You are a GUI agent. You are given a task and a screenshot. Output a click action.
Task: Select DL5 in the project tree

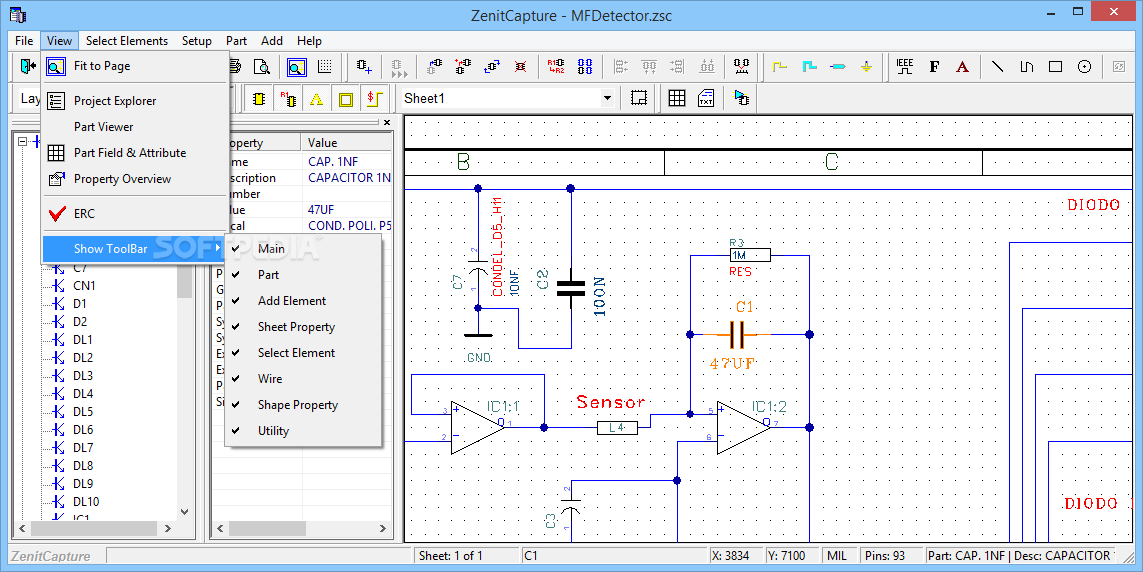(83, 412)
